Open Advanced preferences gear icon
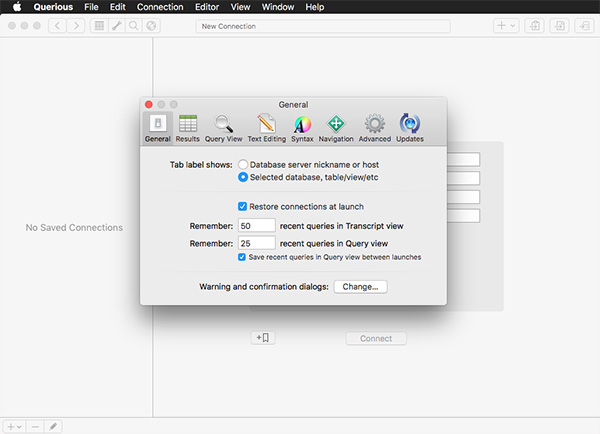Image resolution: width=600 pixels, height=434 pixels. pos(375,128)
